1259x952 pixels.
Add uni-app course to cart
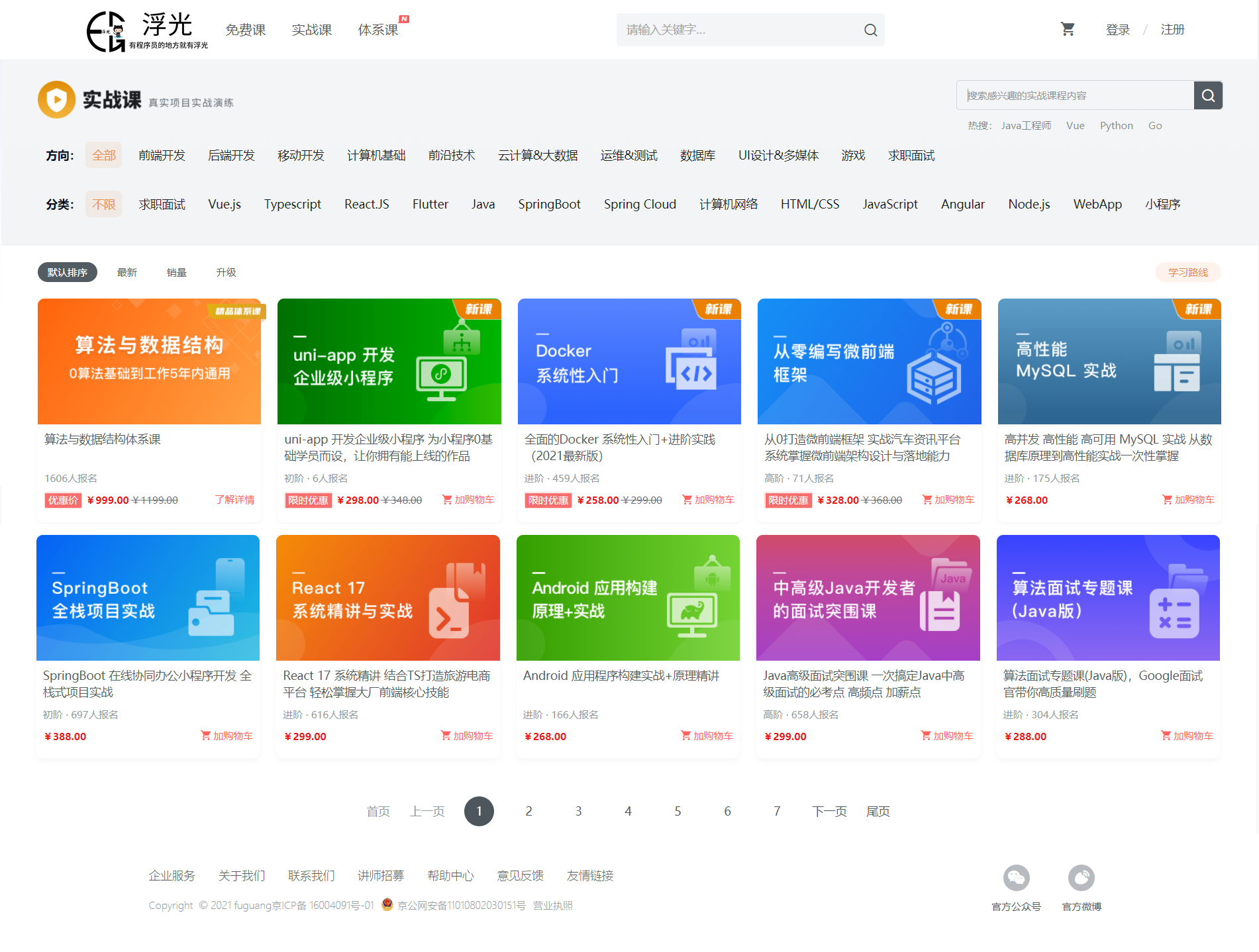(x=468, y=500)
